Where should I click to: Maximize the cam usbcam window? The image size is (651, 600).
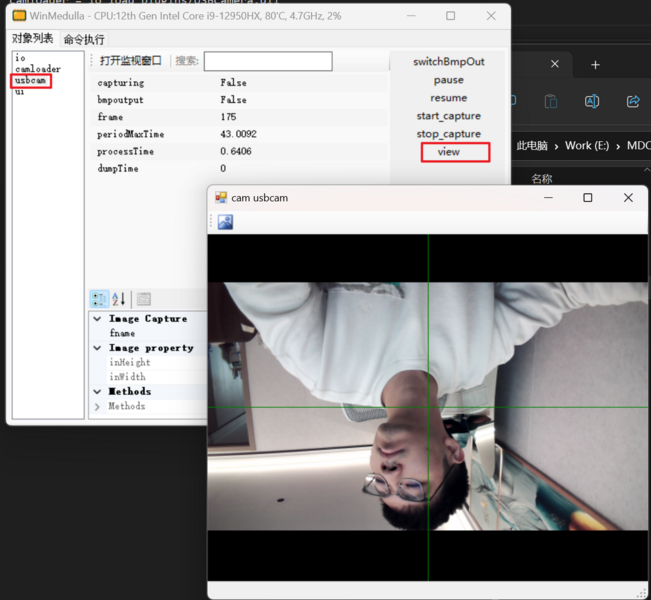pyautogui.click(x=587, y=198)
